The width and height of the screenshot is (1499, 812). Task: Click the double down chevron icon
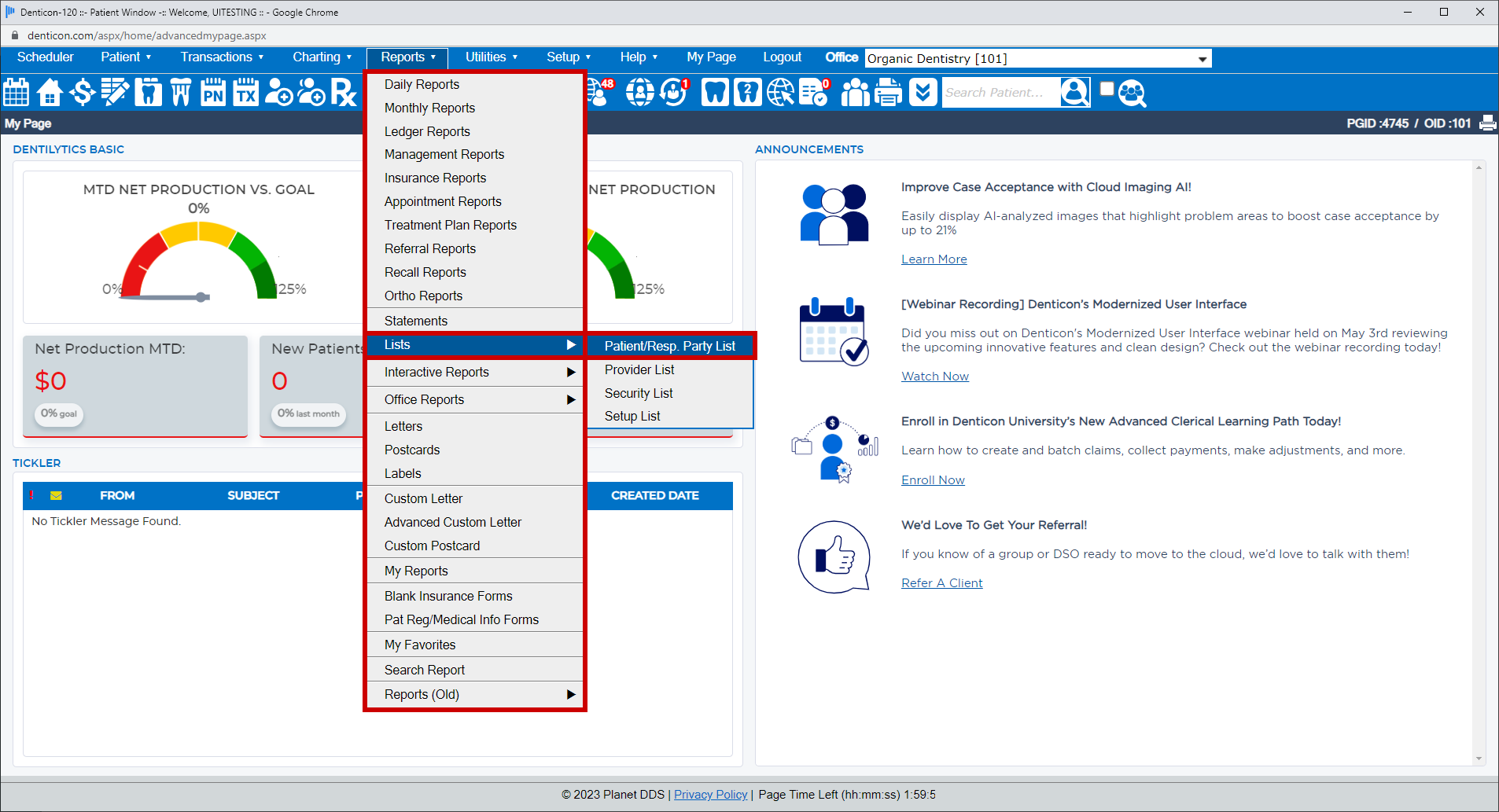923,92
